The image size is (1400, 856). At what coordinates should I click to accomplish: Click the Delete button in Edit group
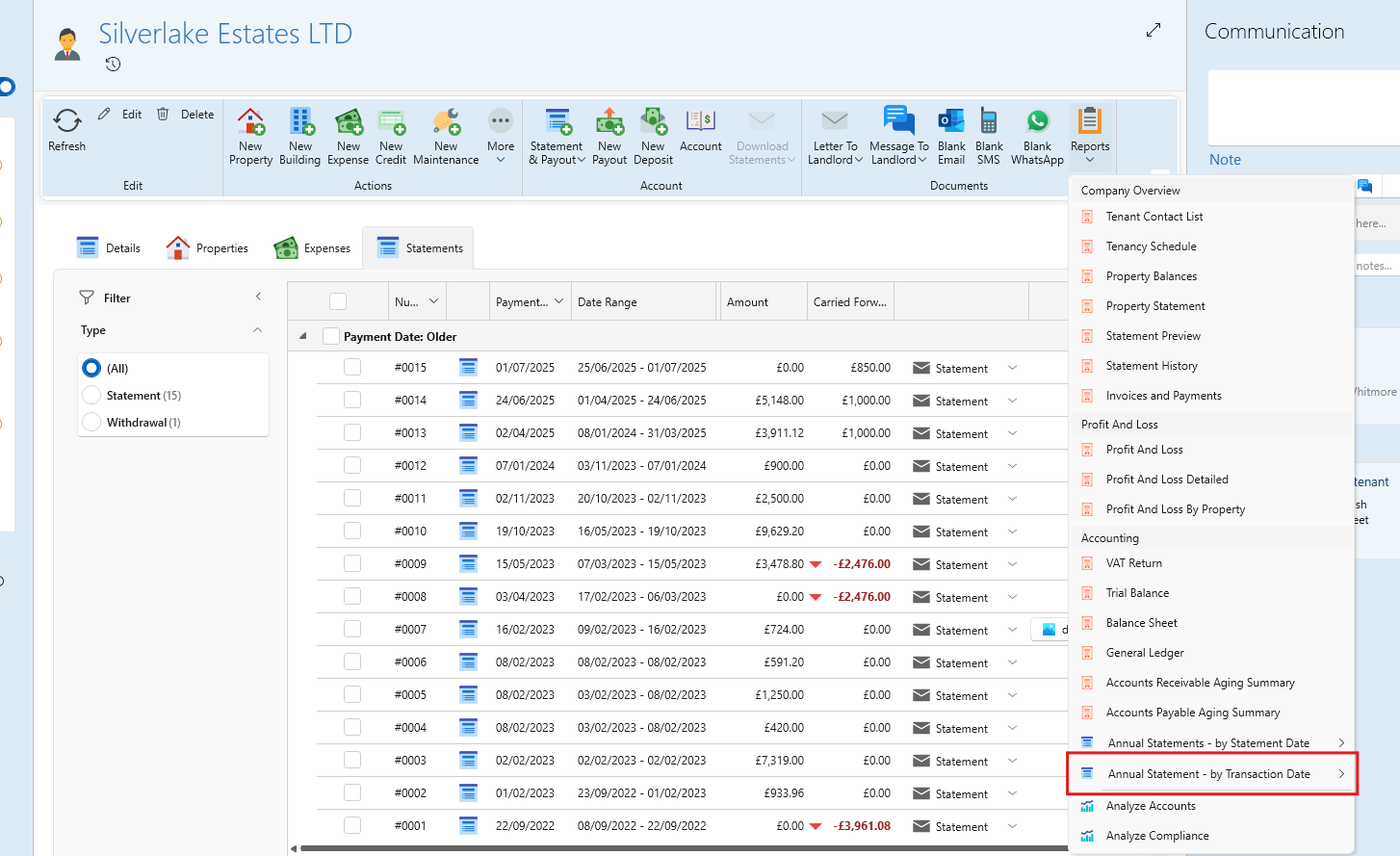(186, 115)
